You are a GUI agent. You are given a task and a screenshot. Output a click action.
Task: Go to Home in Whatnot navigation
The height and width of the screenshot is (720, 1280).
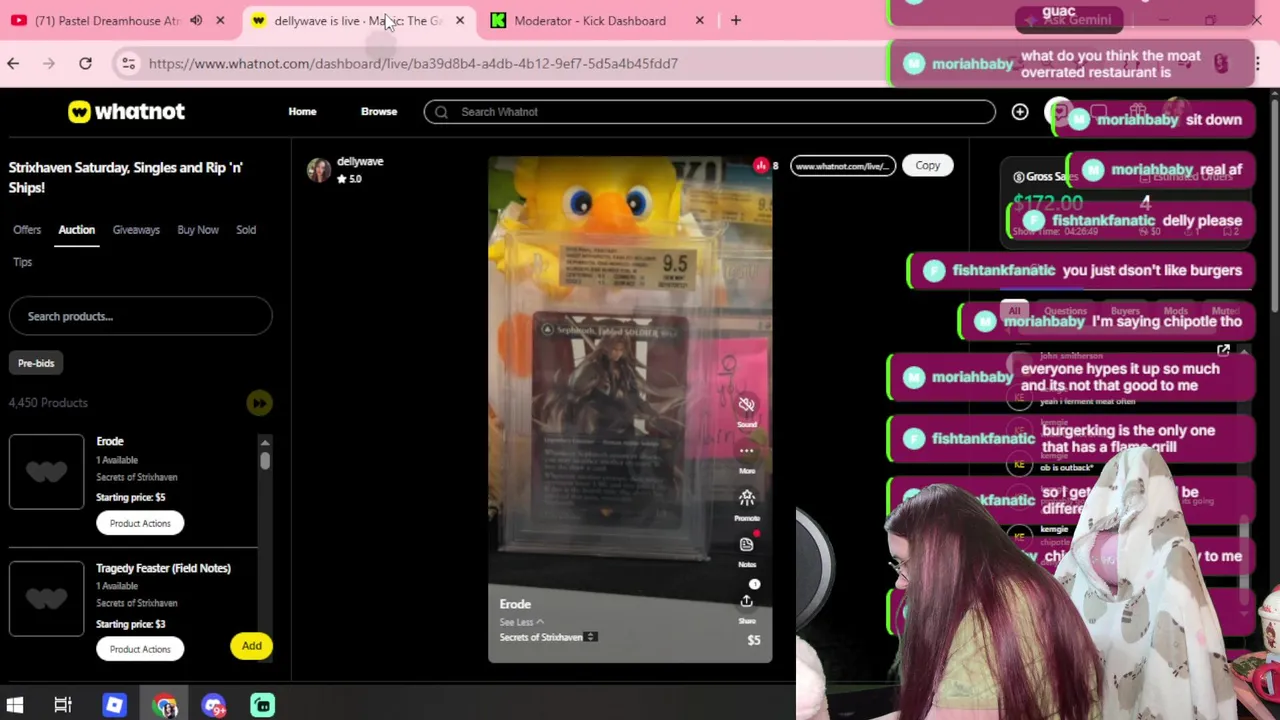302,112
